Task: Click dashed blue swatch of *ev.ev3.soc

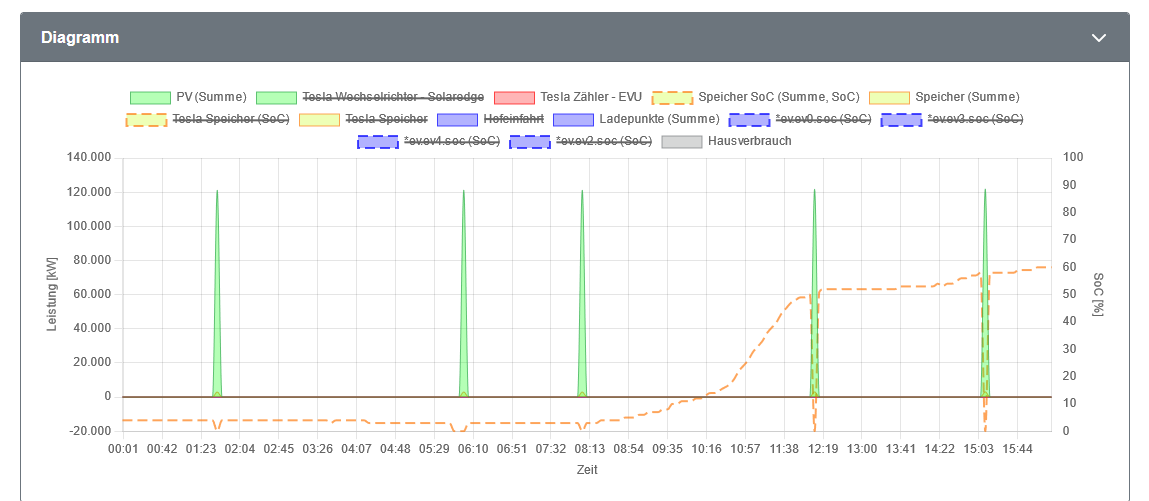Action: 901,119
